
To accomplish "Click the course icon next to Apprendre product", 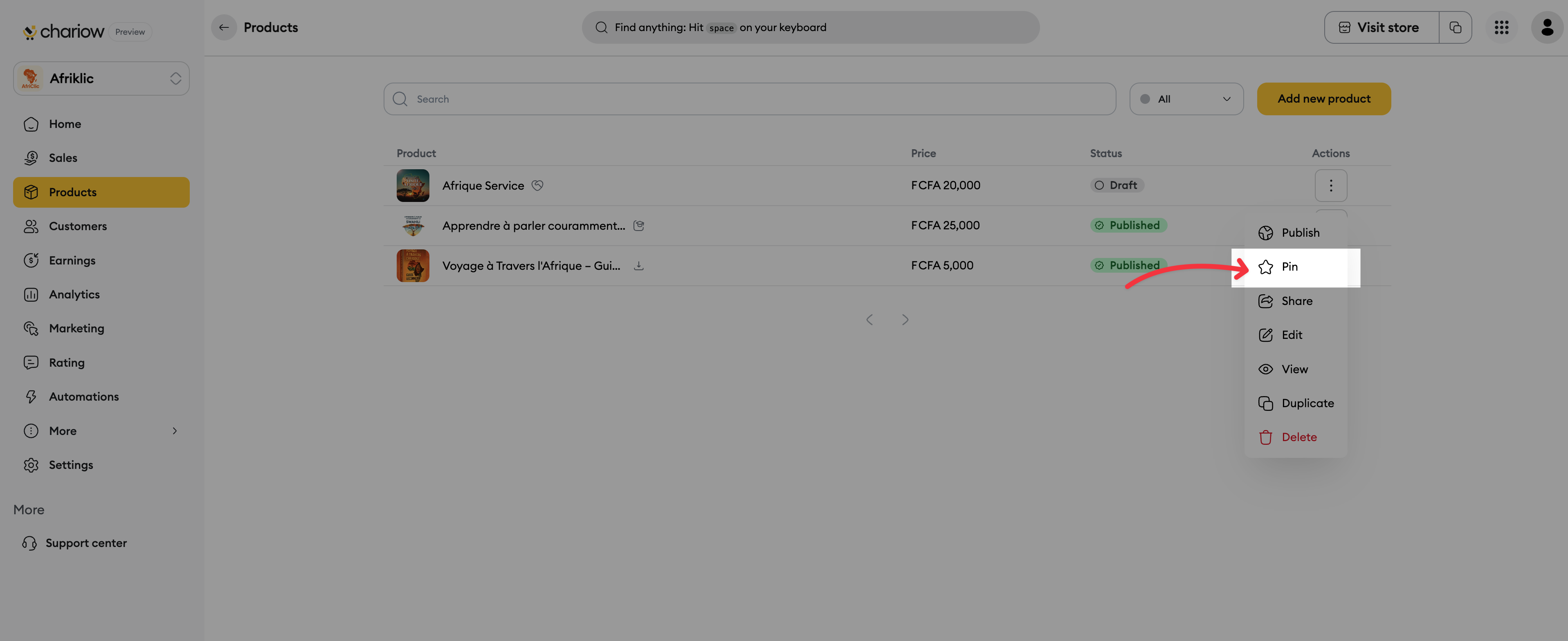I will click(638, 226).
